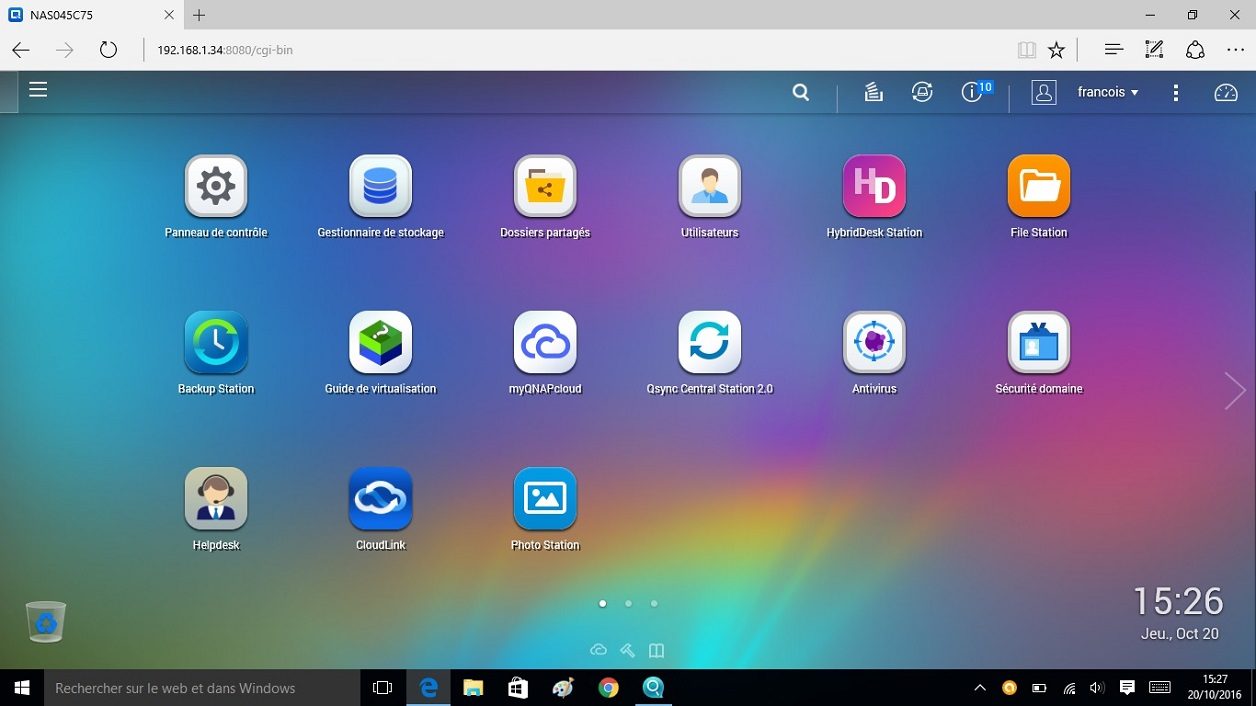The image size is (1256, 706).
Task: Open Task View on taskbar
Action: 382,688
